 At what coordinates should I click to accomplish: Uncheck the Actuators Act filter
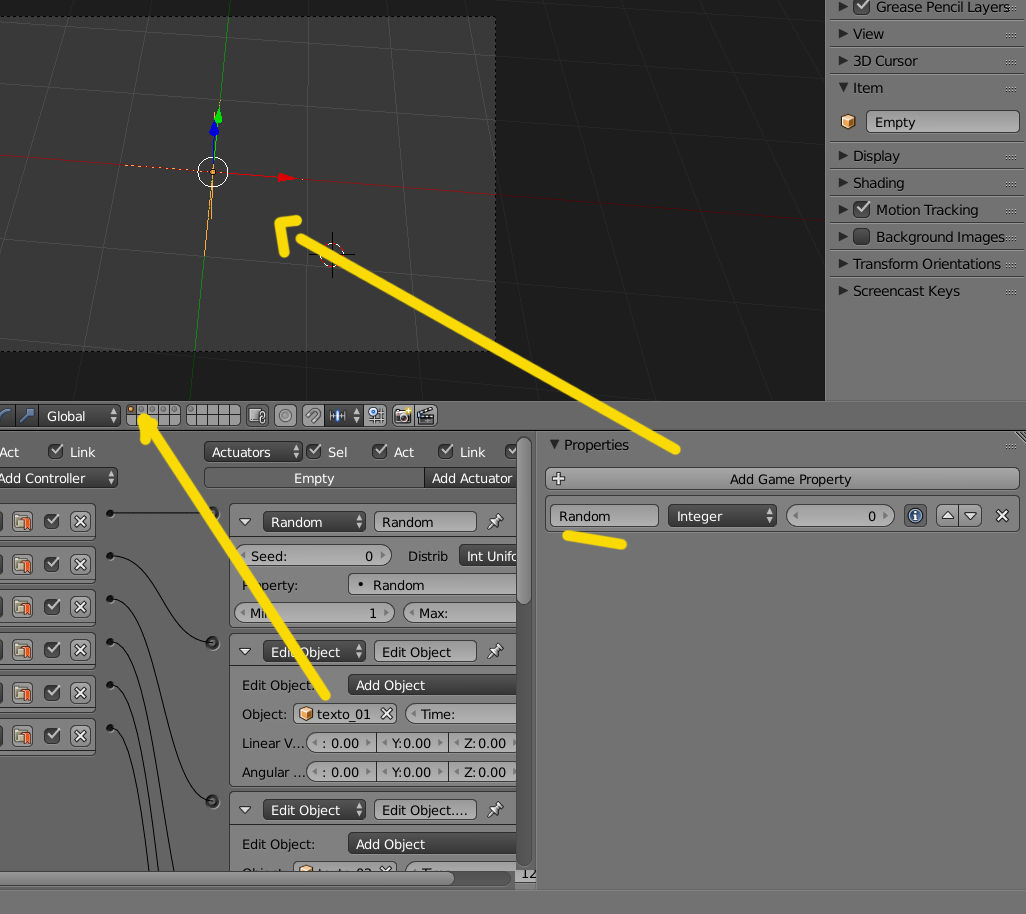[380, 451]
